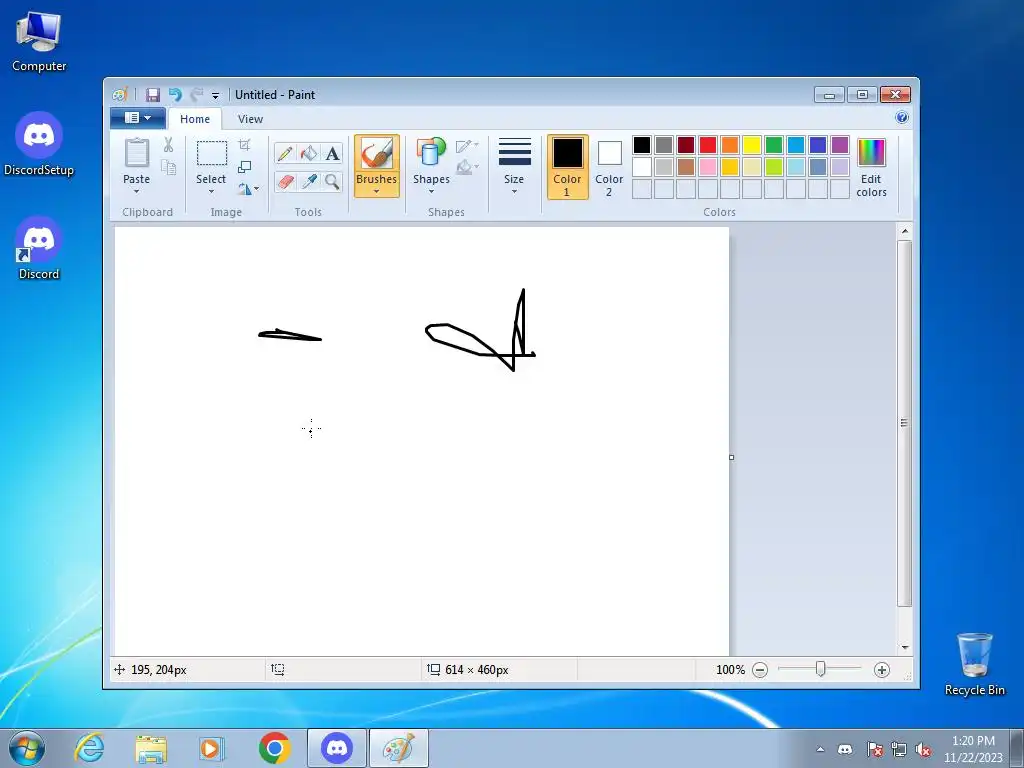Click the Paste clipboard icon
This screenshot has width=1024, height=768.
(136, 153)
